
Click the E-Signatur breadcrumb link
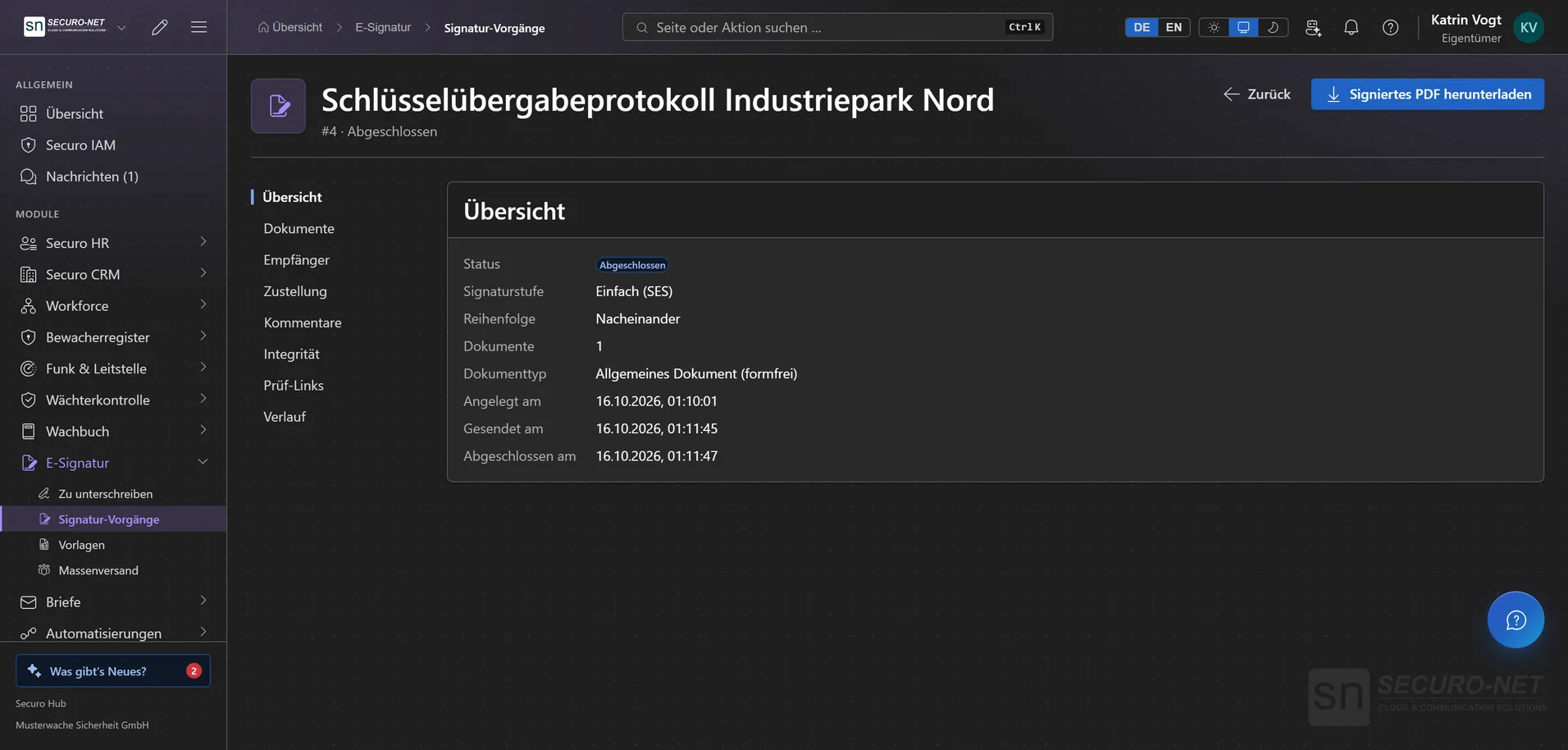(x=383, y=27)
